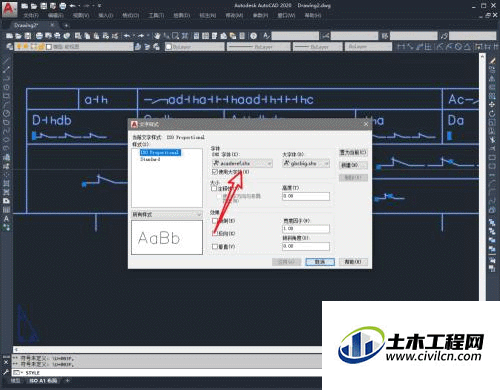Open the Edit (E) menu

(x=55, y=15)
